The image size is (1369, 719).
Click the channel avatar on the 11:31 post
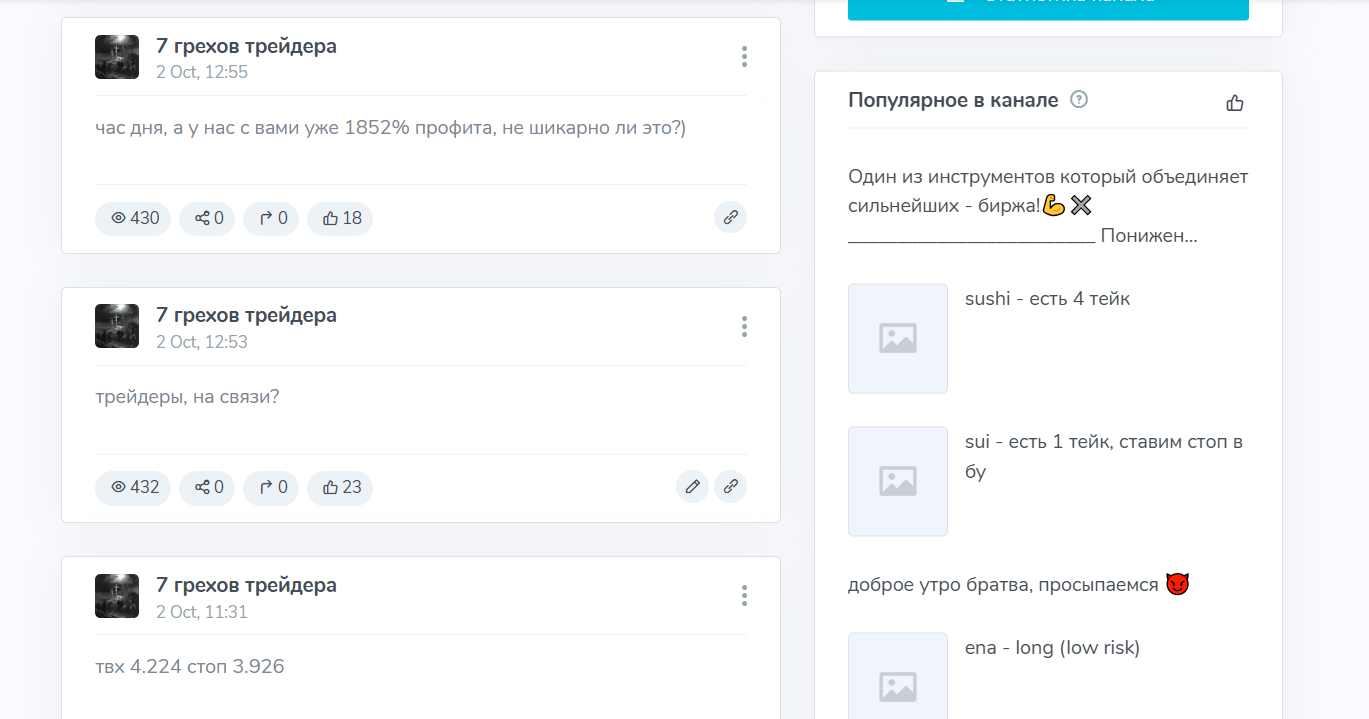tap(117, 596)
